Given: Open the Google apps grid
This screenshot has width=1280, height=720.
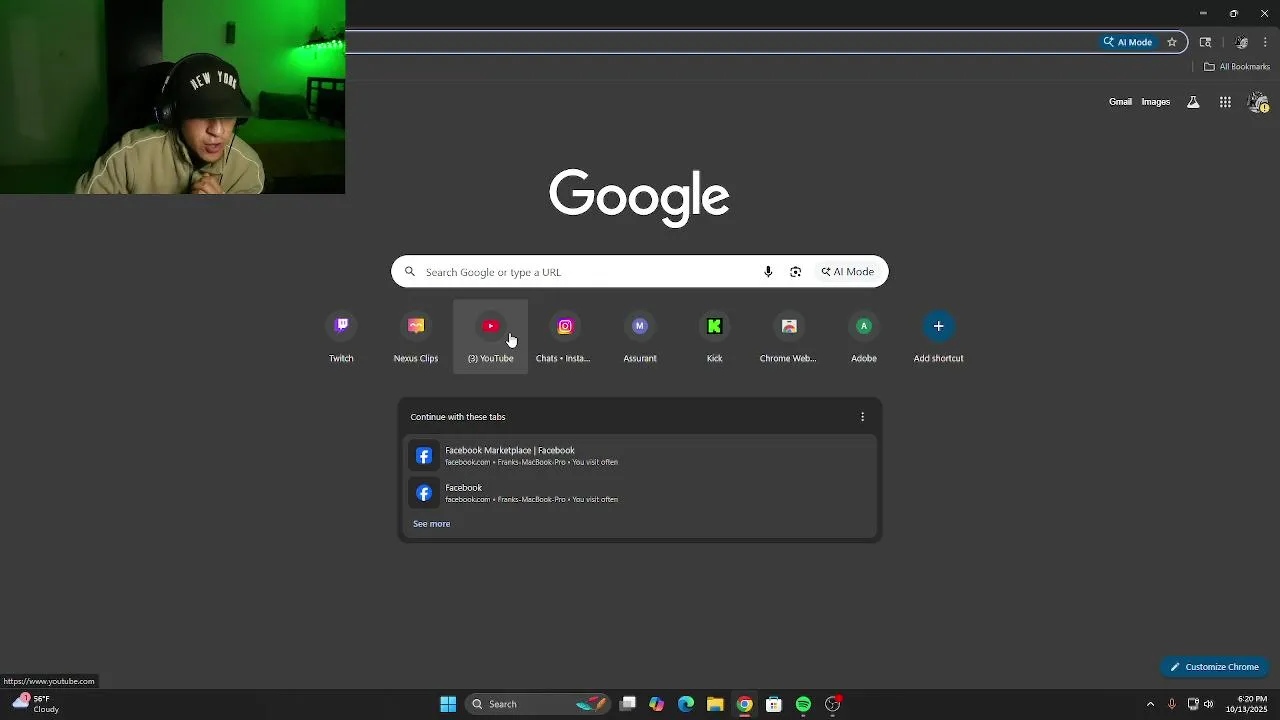Looking at the screenshot, I should click(1225, 102).
